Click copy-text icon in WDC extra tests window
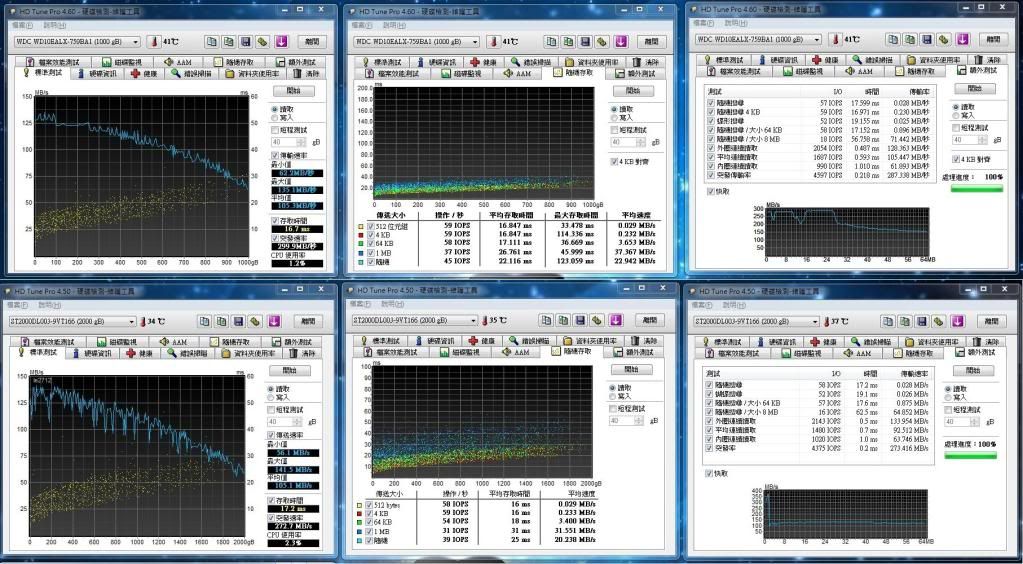1023x564 pixels. 893,39
